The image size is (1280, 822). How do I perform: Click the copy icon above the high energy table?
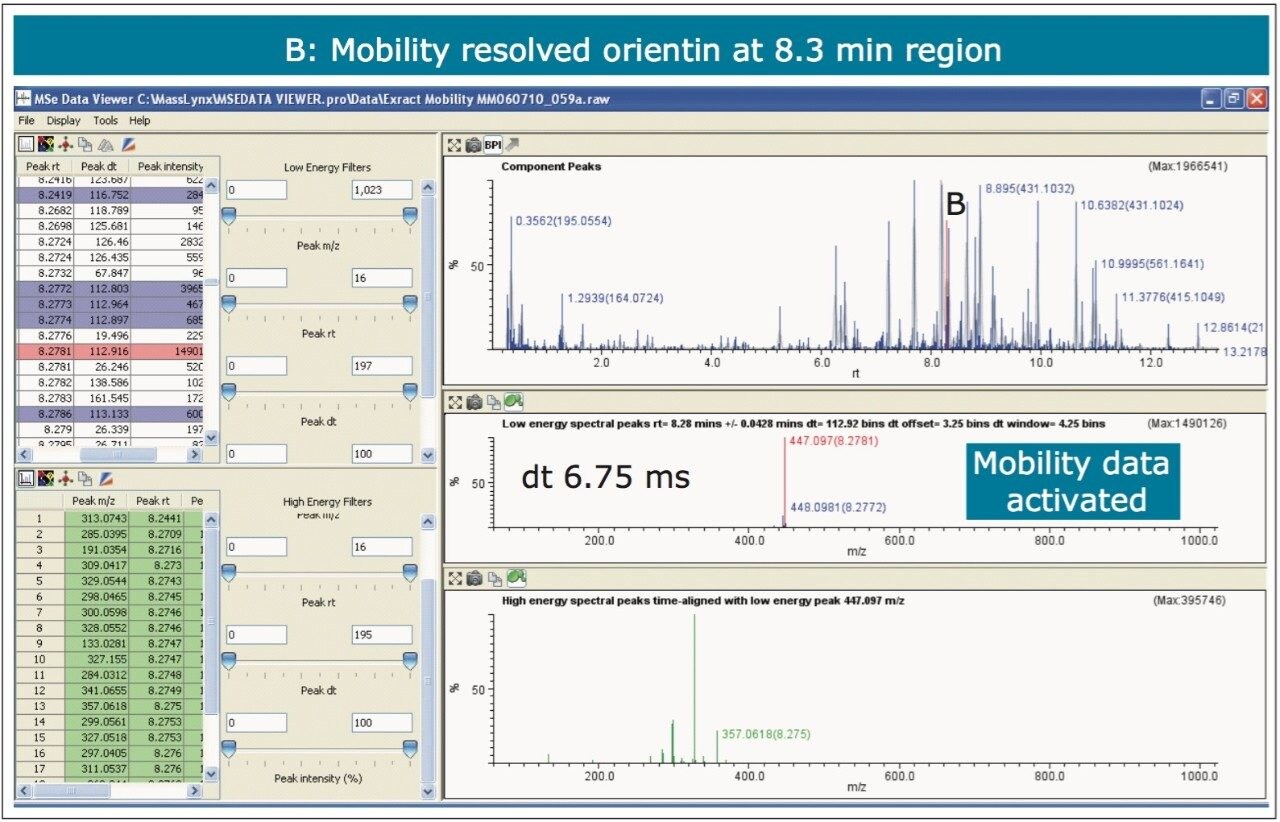(86, 479)
